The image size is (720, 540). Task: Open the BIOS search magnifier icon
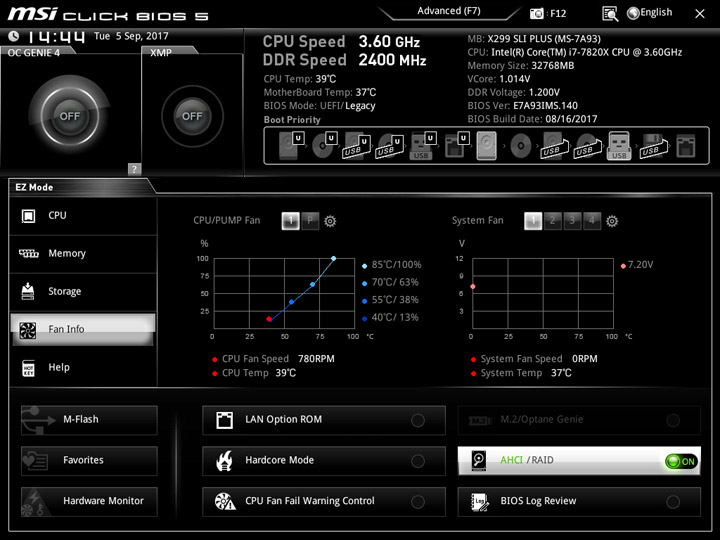610,14
